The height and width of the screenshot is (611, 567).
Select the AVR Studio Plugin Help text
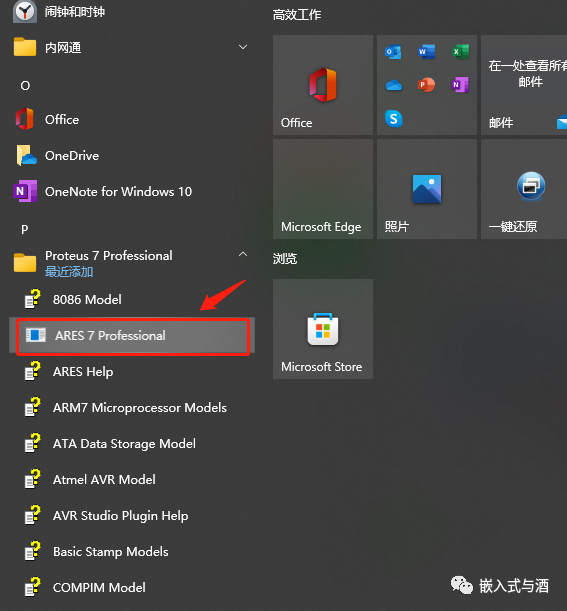pyautogui.click(x=121, y=516)
